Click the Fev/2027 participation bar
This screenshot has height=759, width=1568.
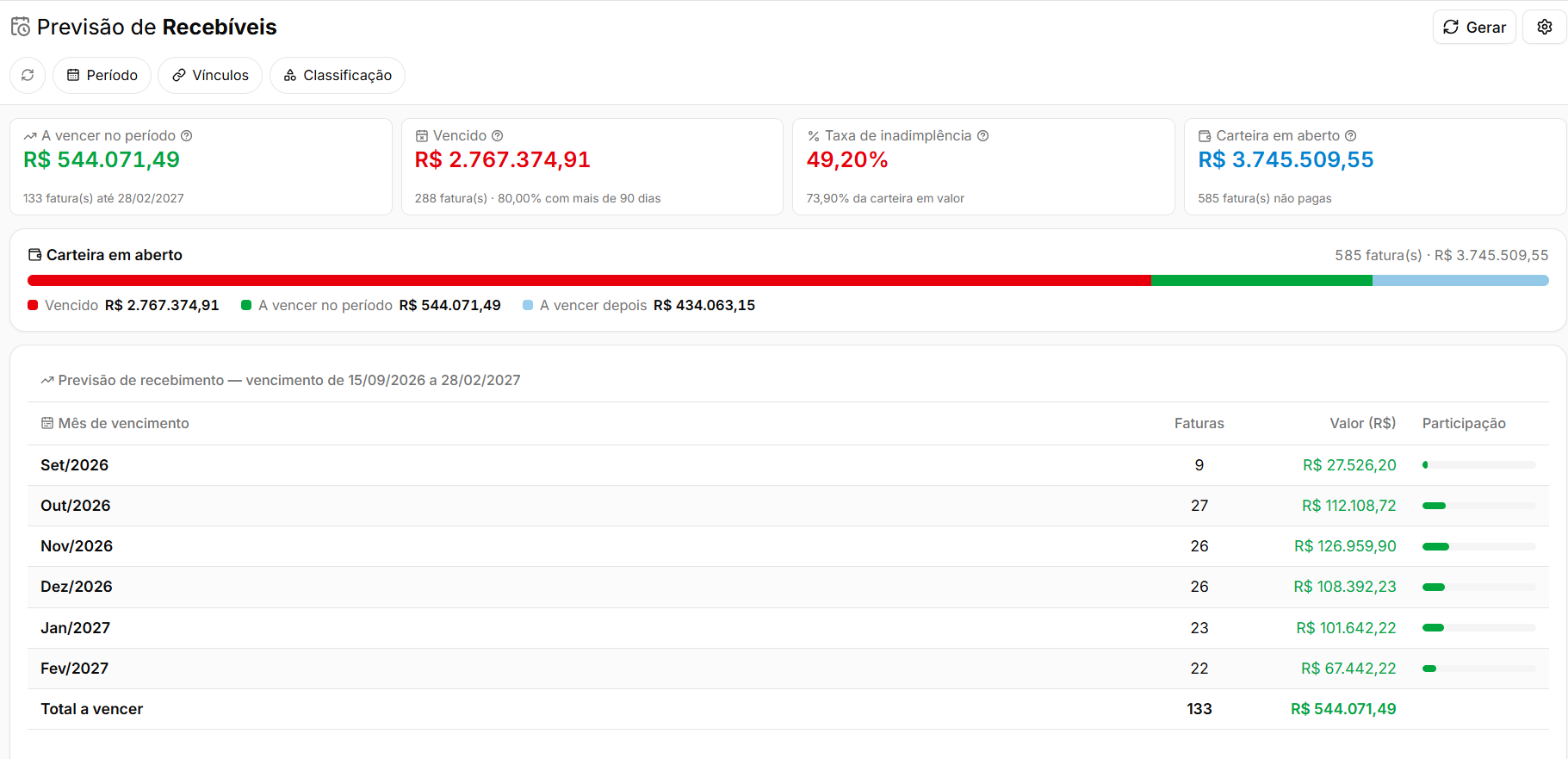tap(1478, 669)
